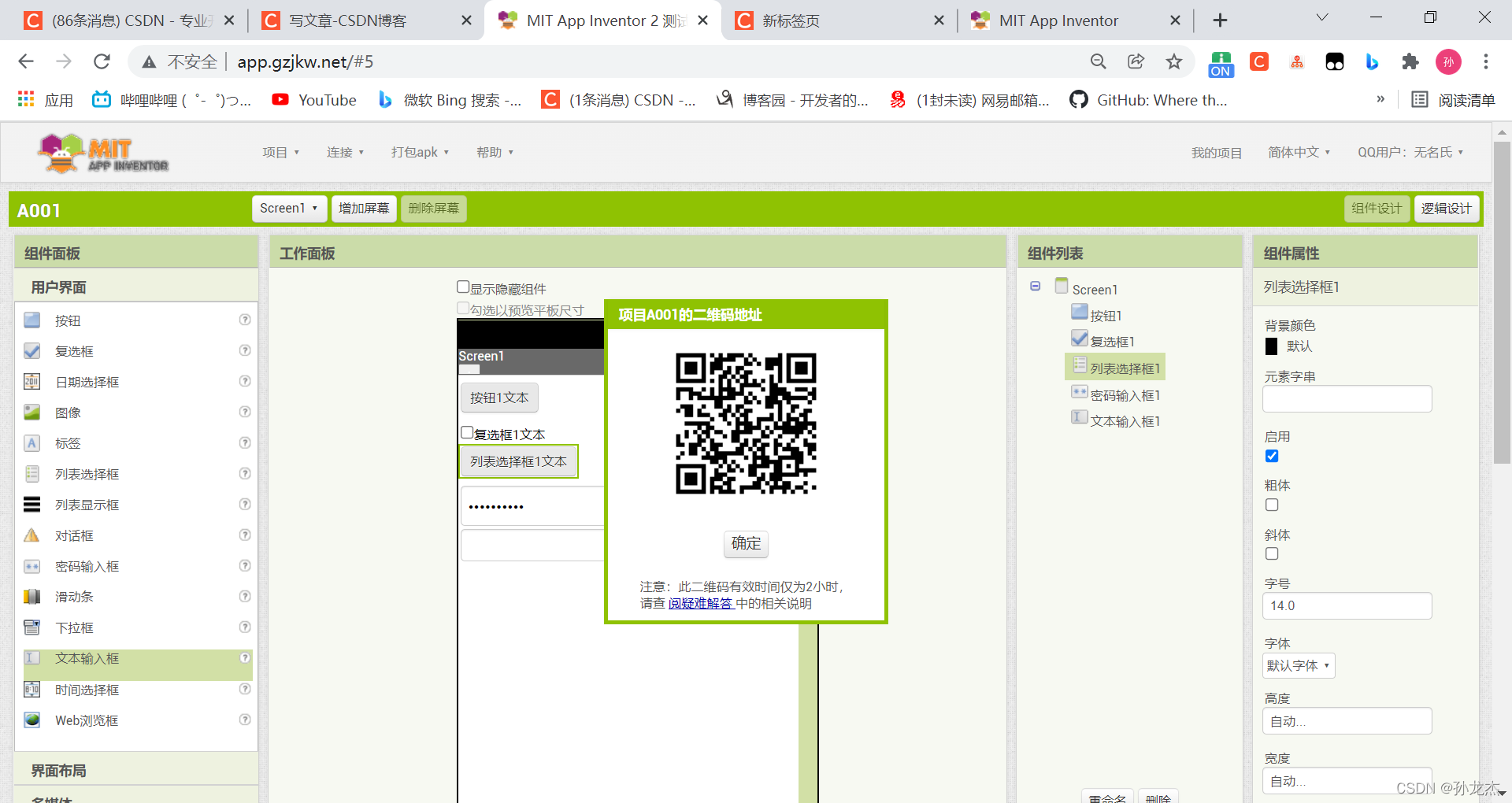
Task: Open help for the 图像 component
Action: click(x=245, y=412)
